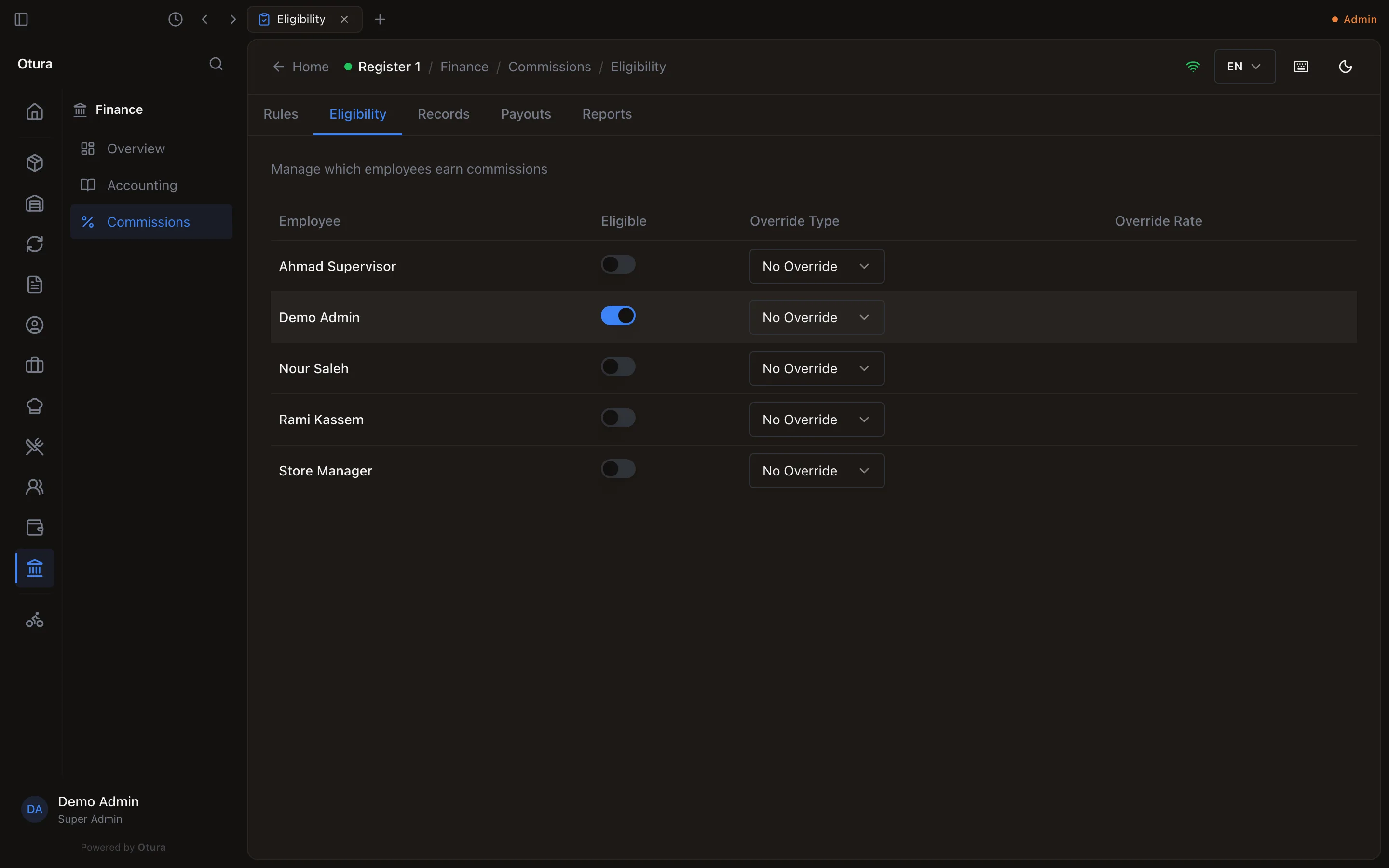This screenshot has height=868, width=1389.
Task: Switch to the Payouts tab
Action: point(526,114)
